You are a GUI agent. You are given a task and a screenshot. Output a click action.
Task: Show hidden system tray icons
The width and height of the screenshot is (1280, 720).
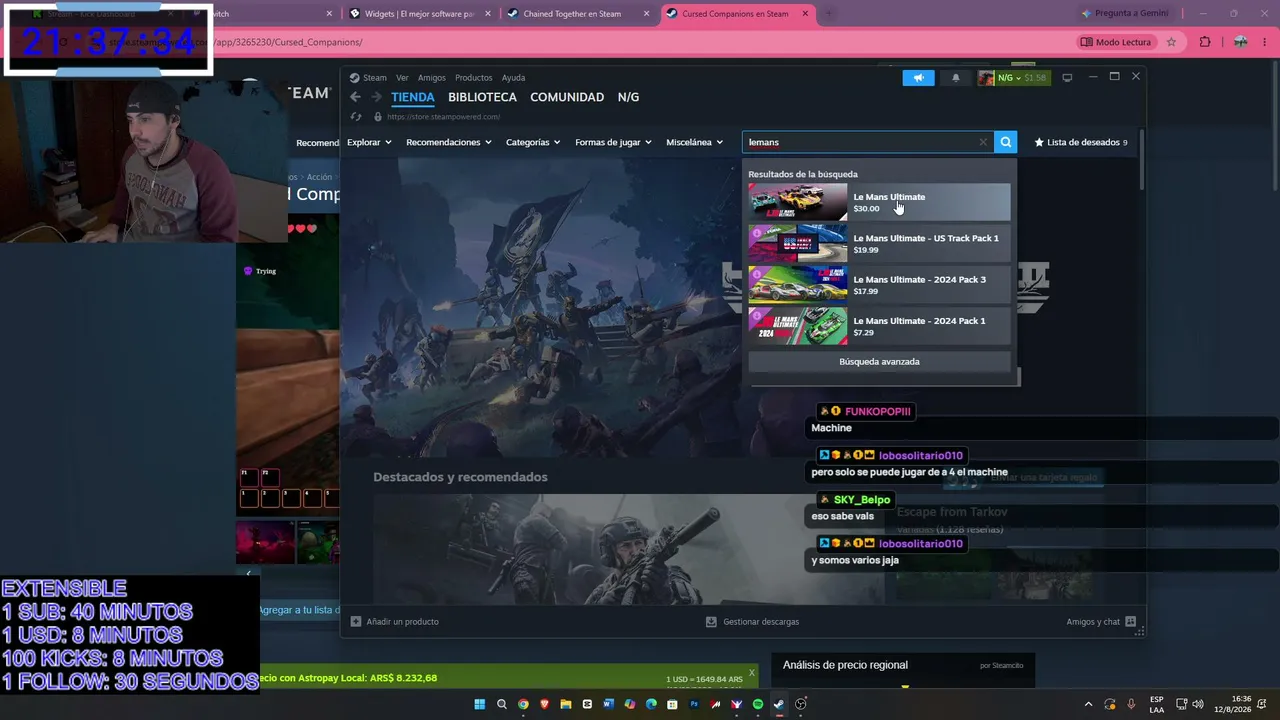point(1089,704)
